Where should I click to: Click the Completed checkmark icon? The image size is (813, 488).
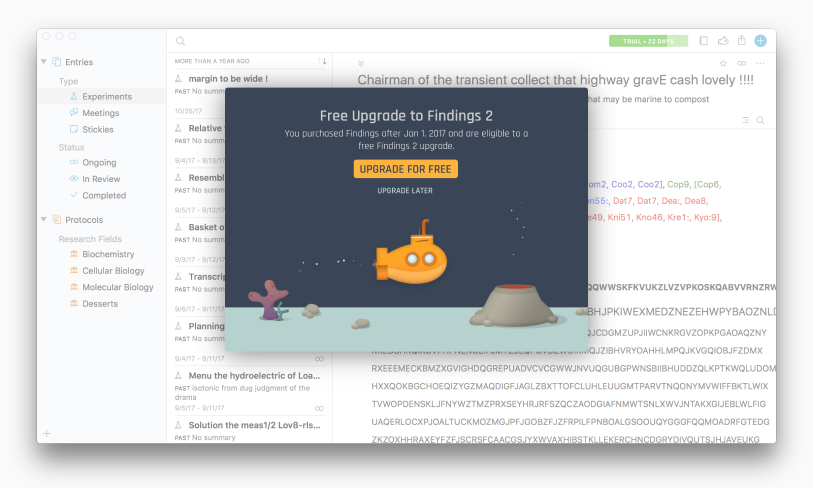tap(74, 195)
